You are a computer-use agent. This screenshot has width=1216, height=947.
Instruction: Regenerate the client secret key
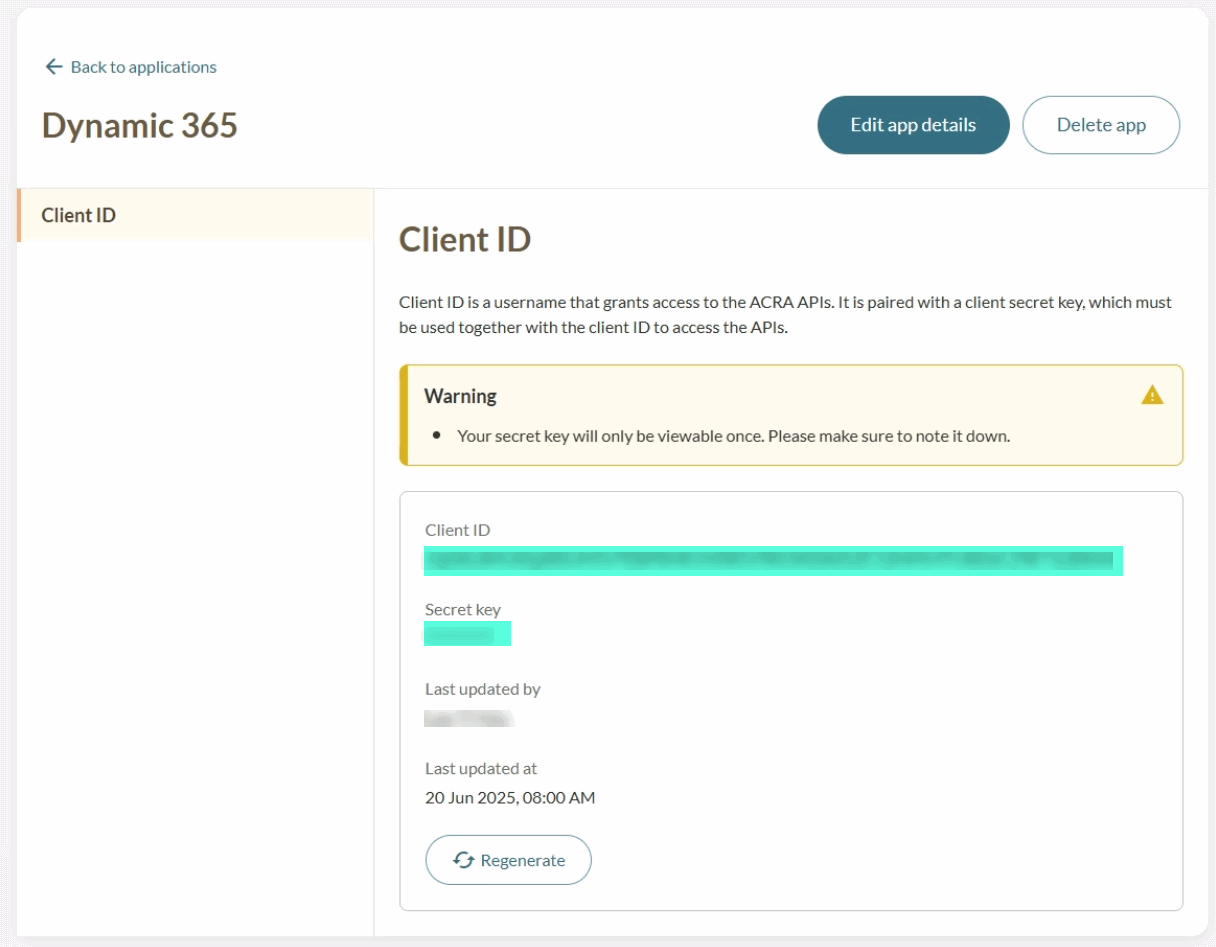pos(508,860)
